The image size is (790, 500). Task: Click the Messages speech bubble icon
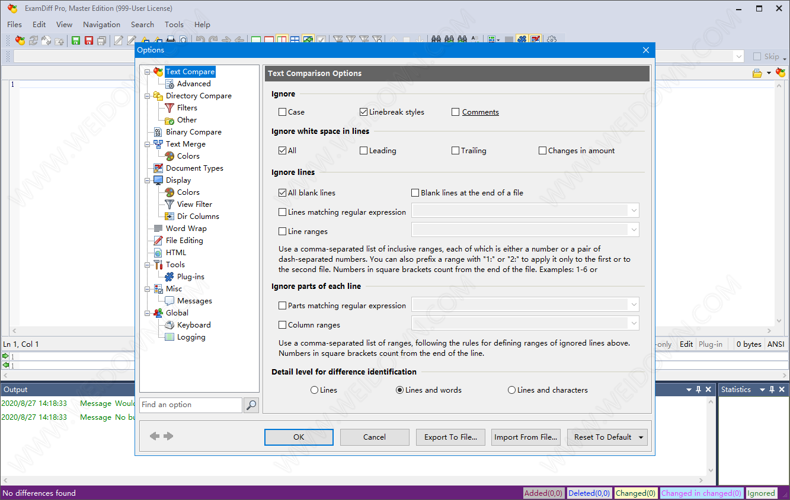(169, 301)
